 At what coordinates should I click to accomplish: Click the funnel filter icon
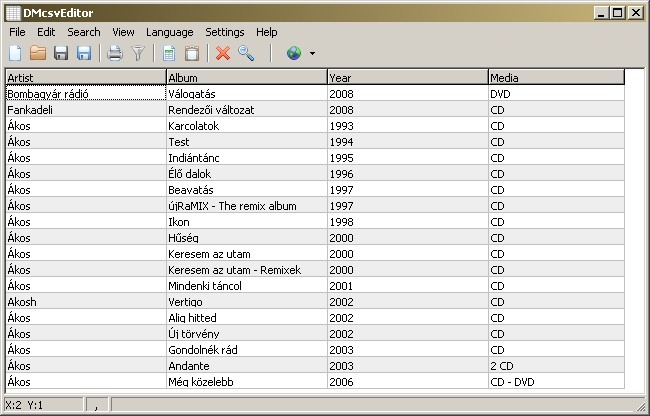click(x=138, y=53)
